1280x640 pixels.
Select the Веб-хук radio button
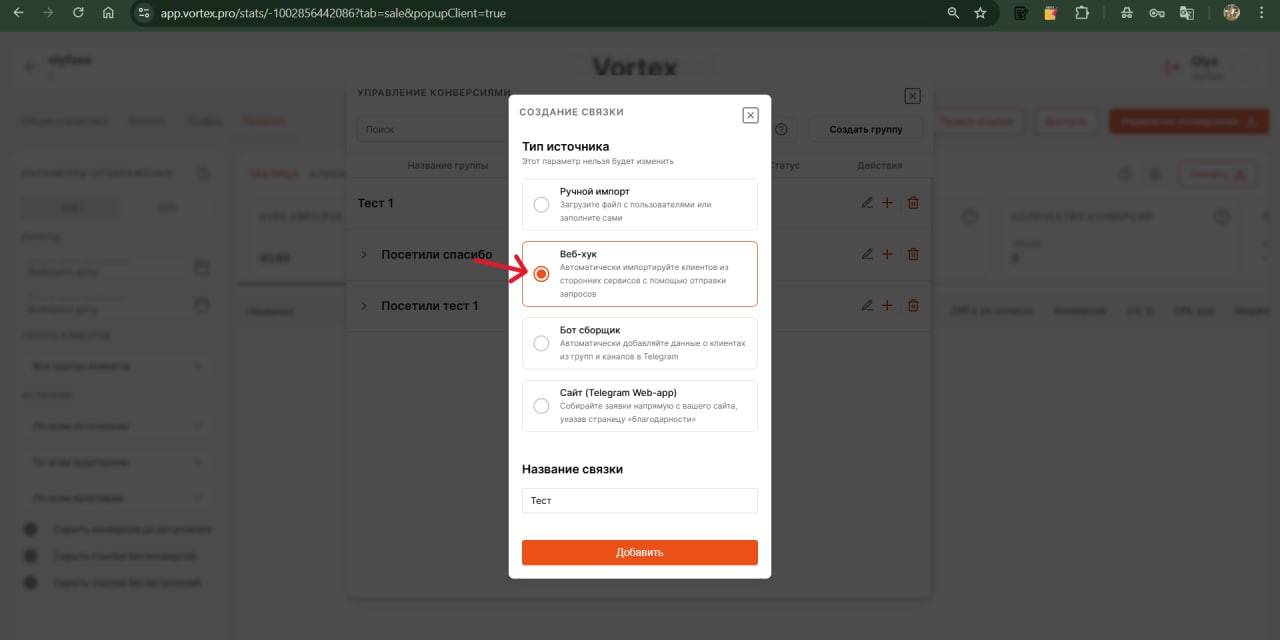pos(541,274)
